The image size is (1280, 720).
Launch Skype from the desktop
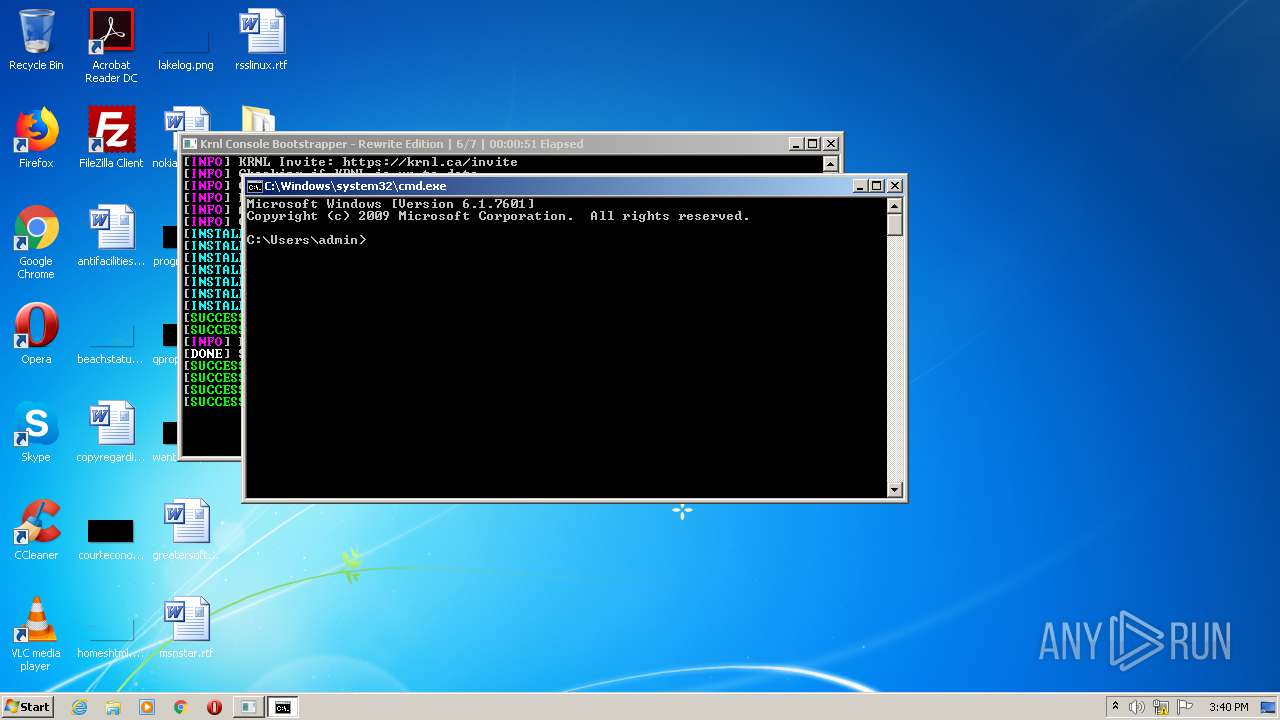[x=36, y=432]
